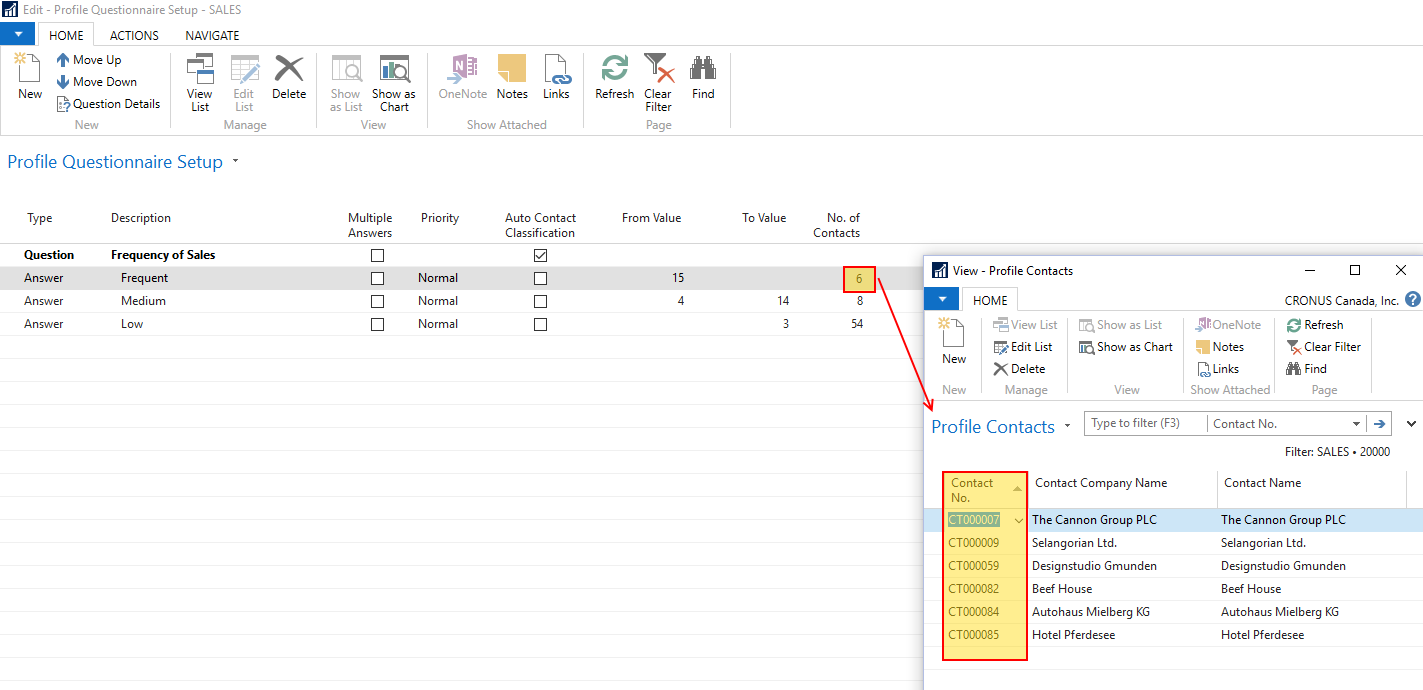Click Move Down button in ribbon
This screenshot has width=1423, height=690.
pos(96,82)
